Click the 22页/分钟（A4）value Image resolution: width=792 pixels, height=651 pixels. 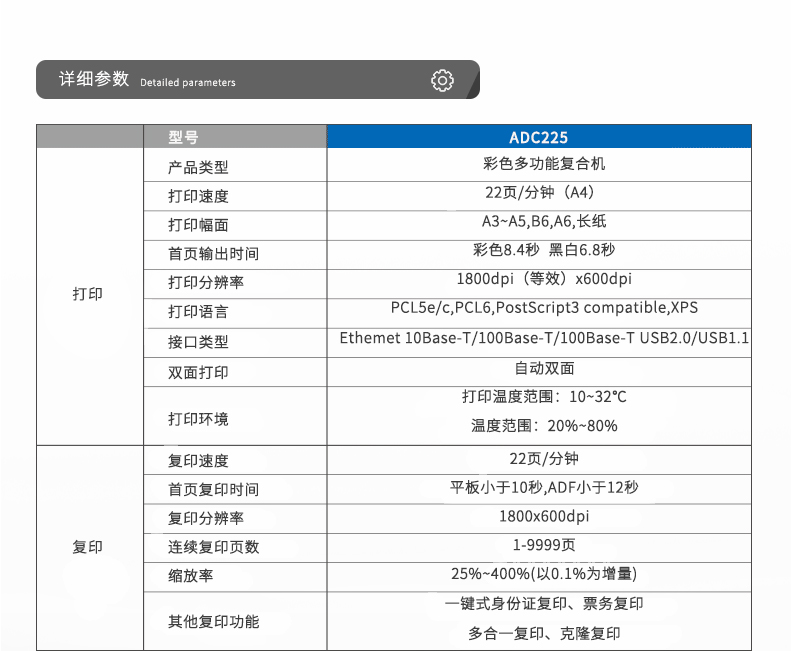(x=540, y=192)
